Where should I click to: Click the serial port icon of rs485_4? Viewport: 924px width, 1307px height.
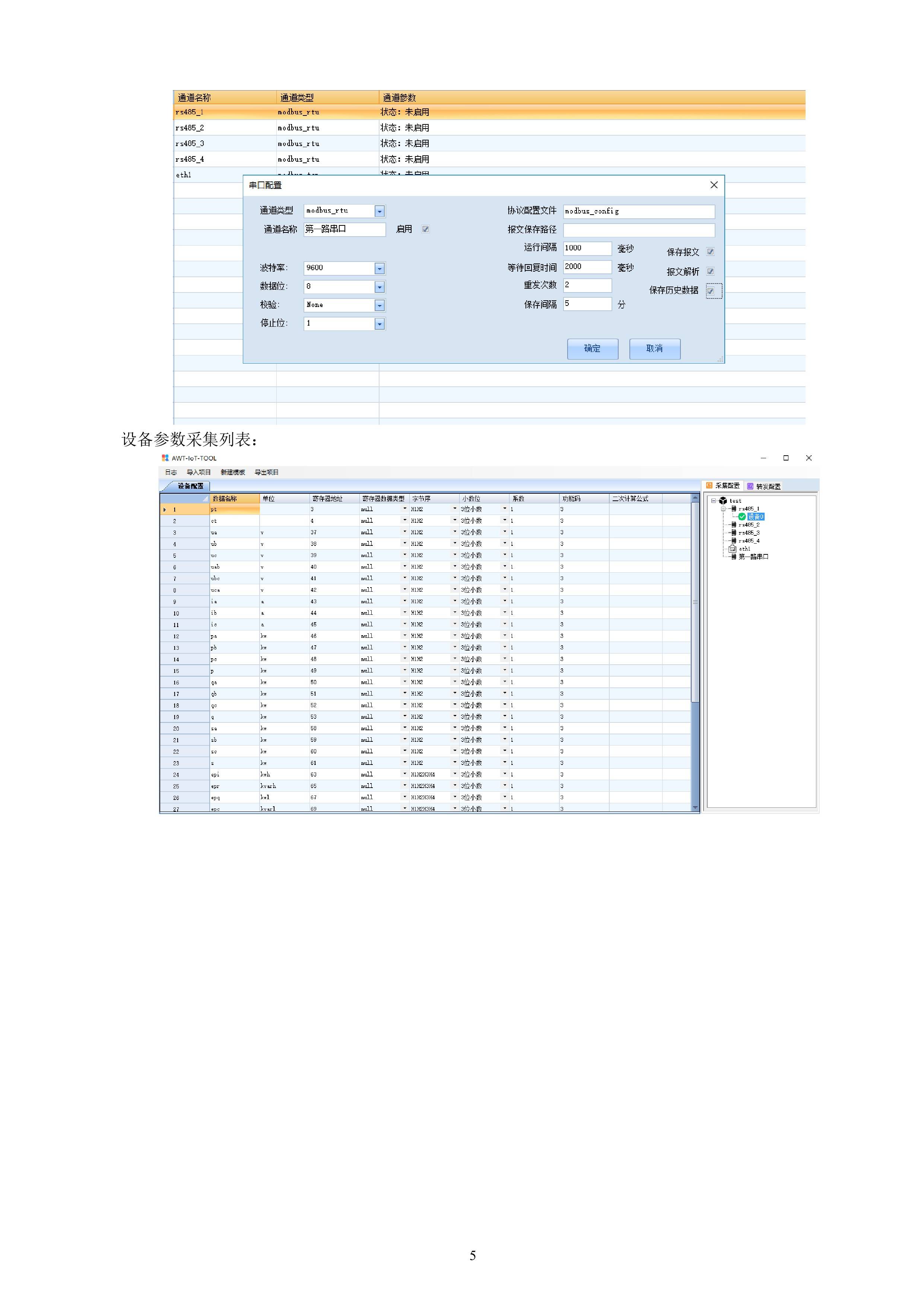(x=733, y=541)
